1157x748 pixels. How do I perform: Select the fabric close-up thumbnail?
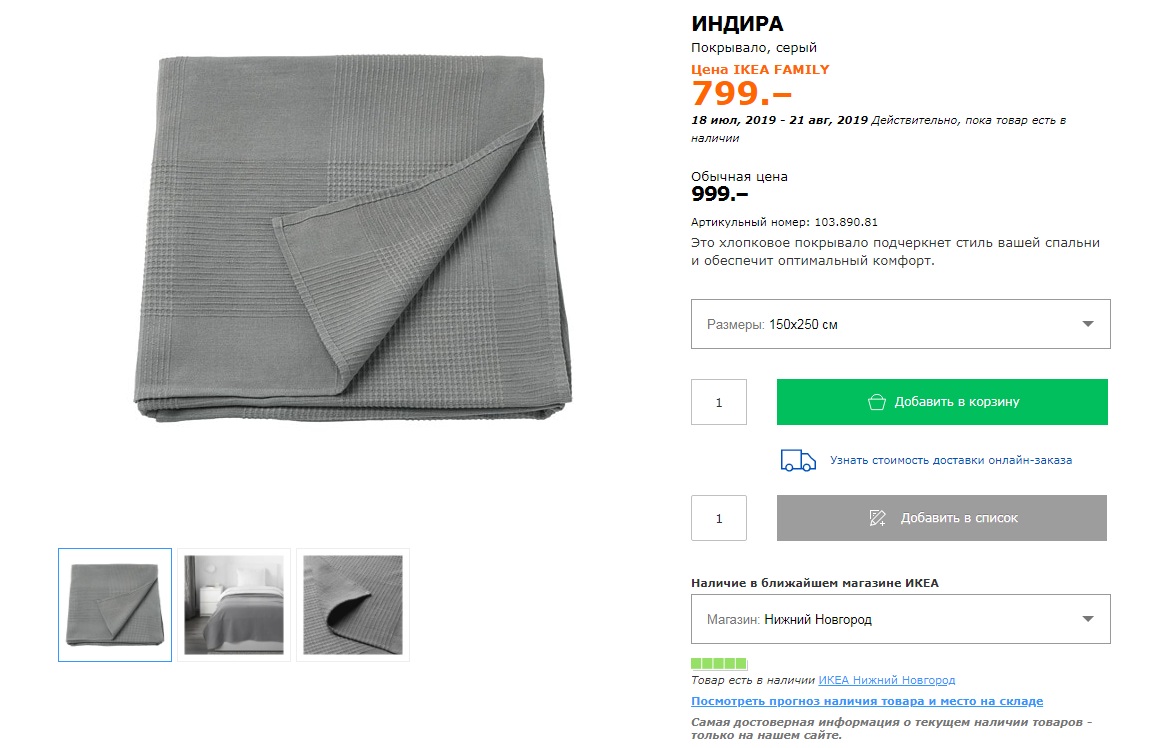pyautogui.click(x=353, y=605)
